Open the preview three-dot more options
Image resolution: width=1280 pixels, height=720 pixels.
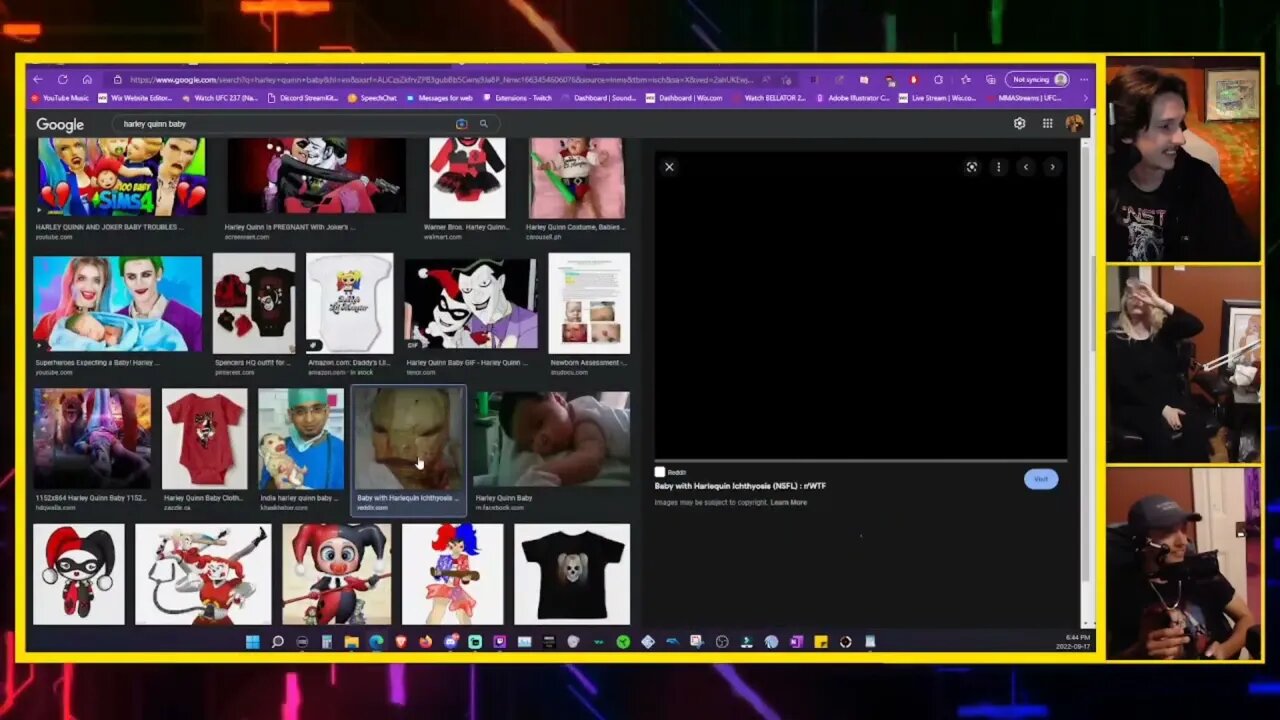[998, 167]
